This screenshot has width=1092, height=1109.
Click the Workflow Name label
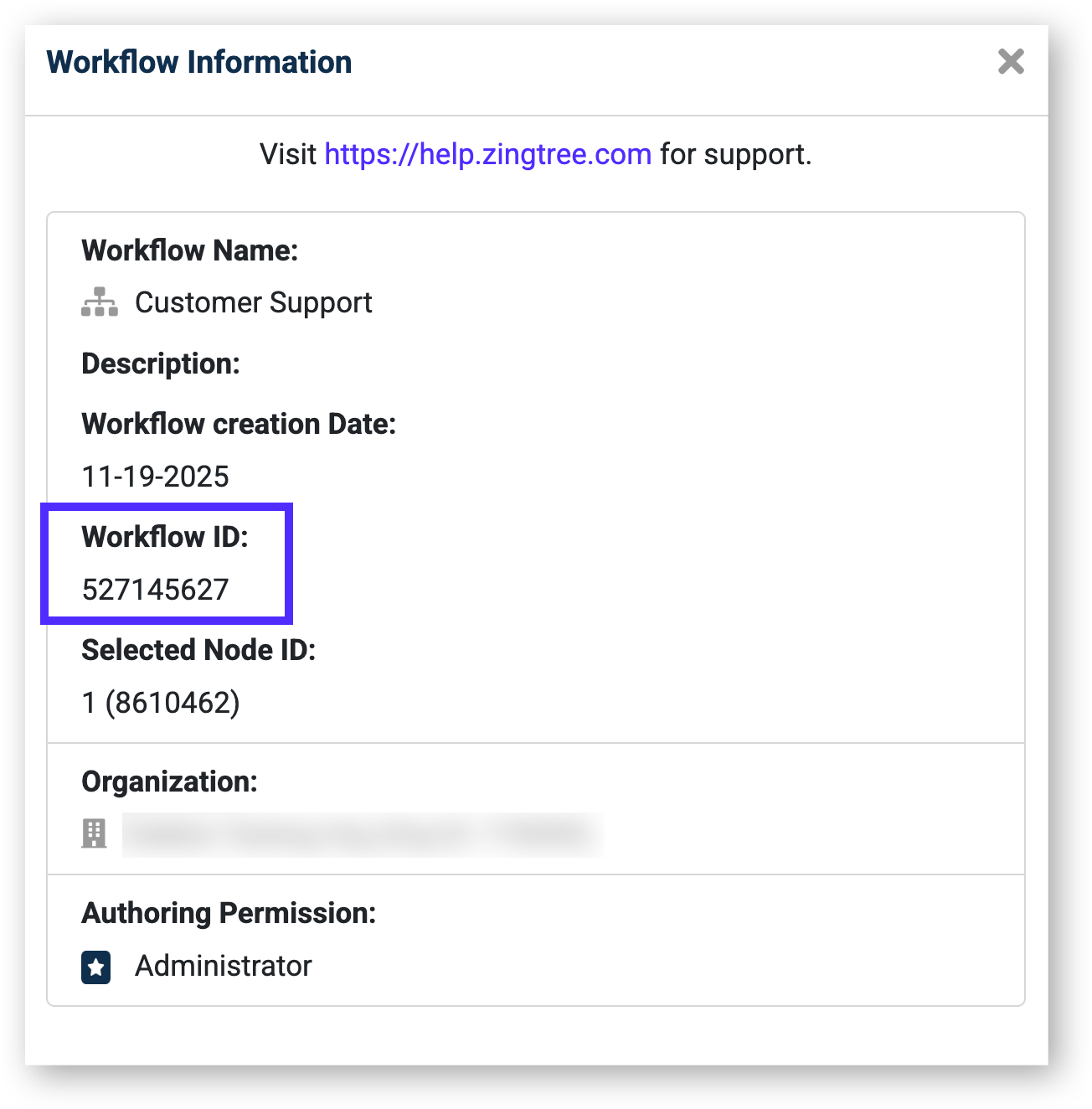190,250
